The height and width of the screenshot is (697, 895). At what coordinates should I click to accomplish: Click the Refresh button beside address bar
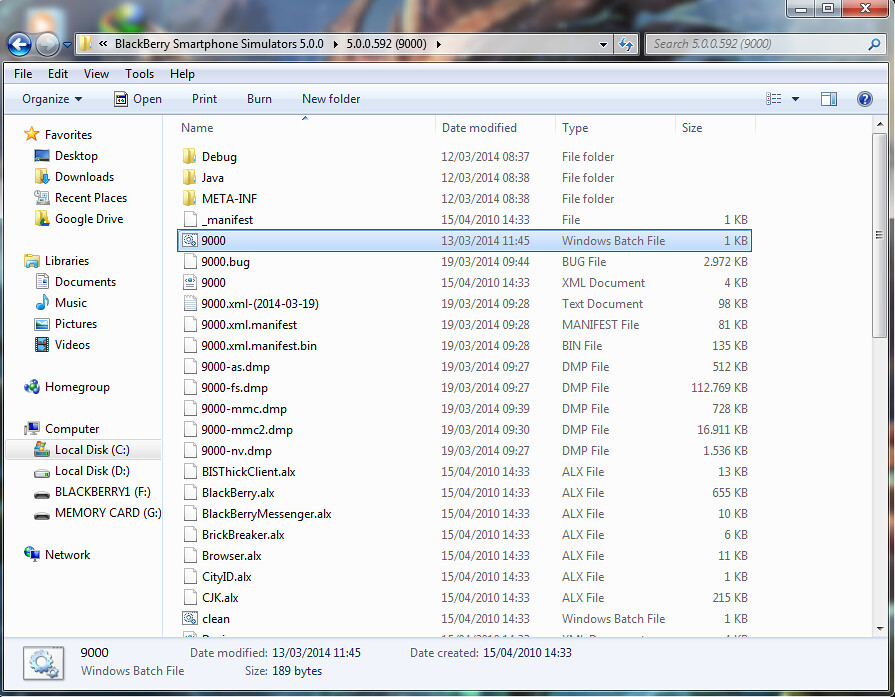pyautogui.click(x=626, y=44)
